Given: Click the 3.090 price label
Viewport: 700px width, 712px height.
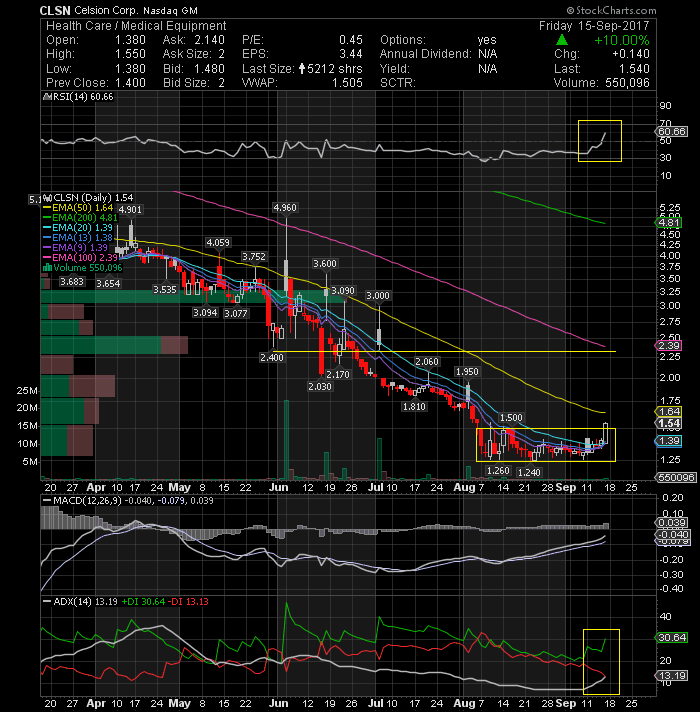Looking at the screenshot, I should coord(343,291).
